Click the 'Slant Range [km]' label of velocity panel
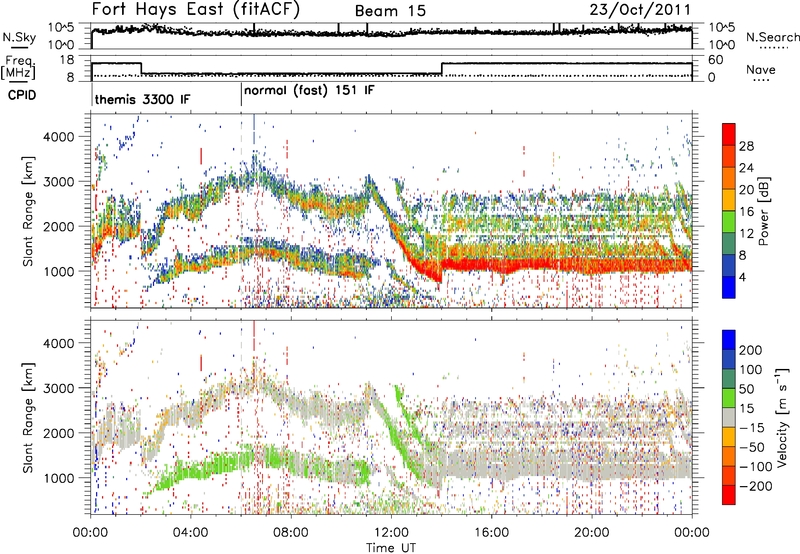Screen dimensions: 800x554 click(x=28, y=417)
